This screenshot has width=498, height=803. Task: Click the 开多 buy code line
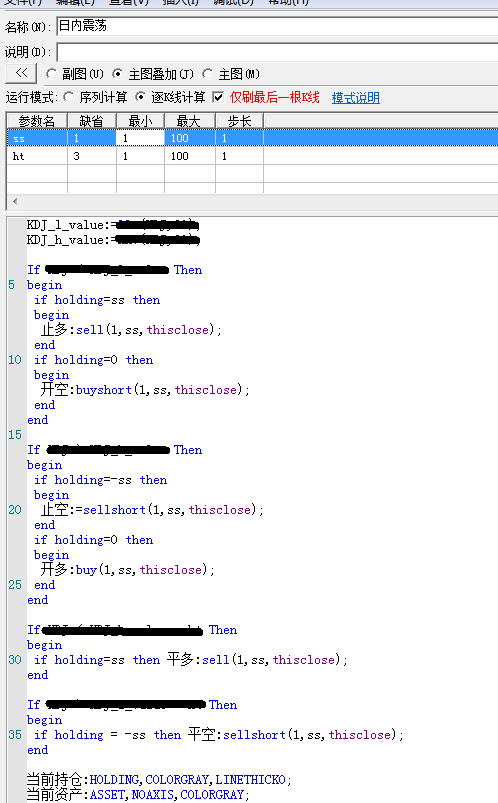128,569
